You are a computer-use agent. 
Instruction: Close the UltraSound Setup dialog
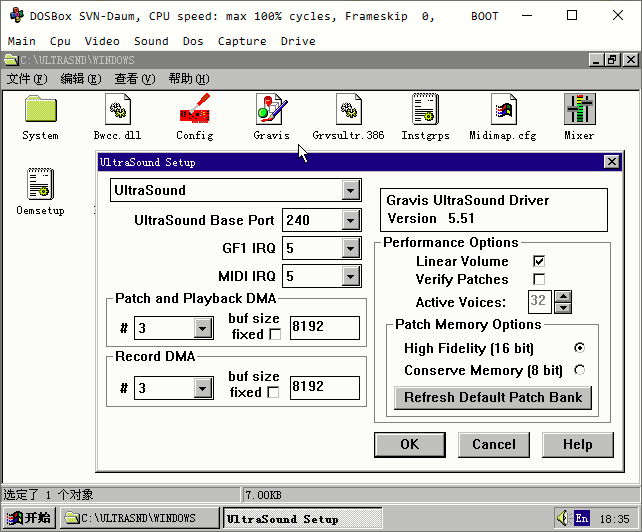point(612,162)
